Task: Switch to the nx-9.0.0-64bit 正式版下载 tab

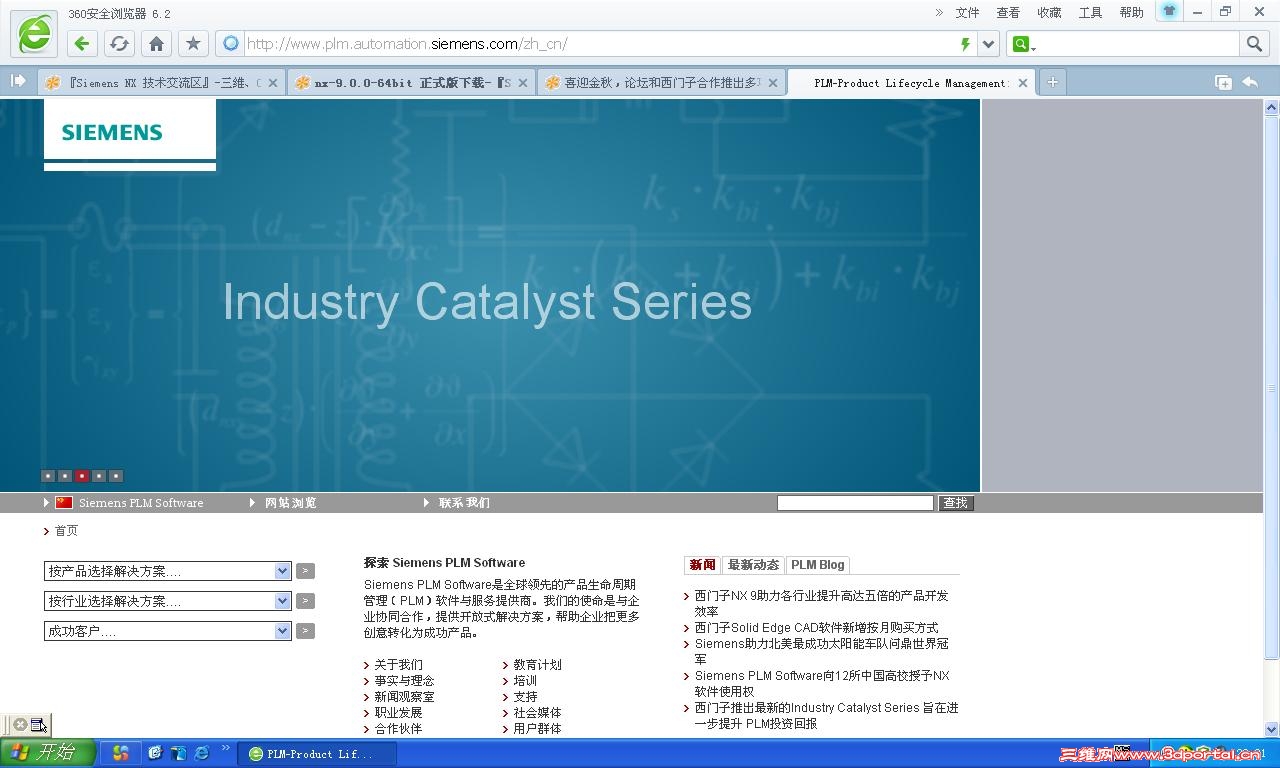Action: pos(411,83)
